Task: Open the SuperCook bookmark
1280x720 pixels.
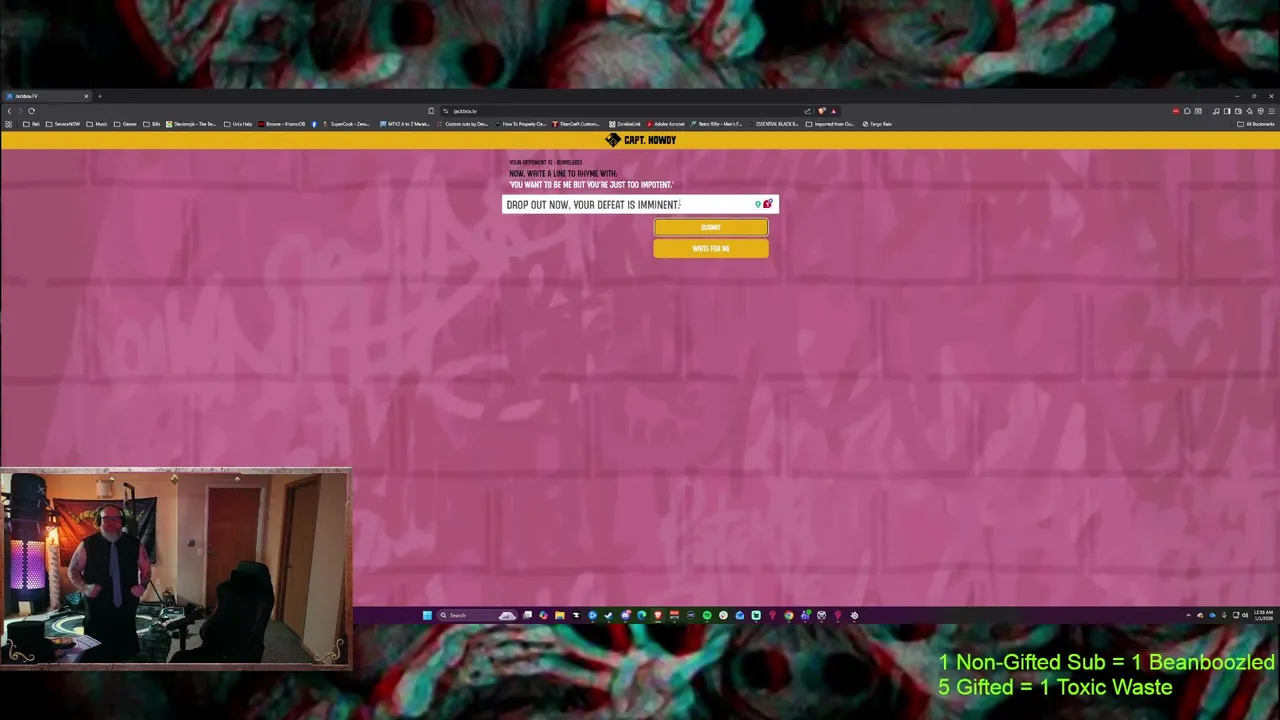Action: click(347, 124)
